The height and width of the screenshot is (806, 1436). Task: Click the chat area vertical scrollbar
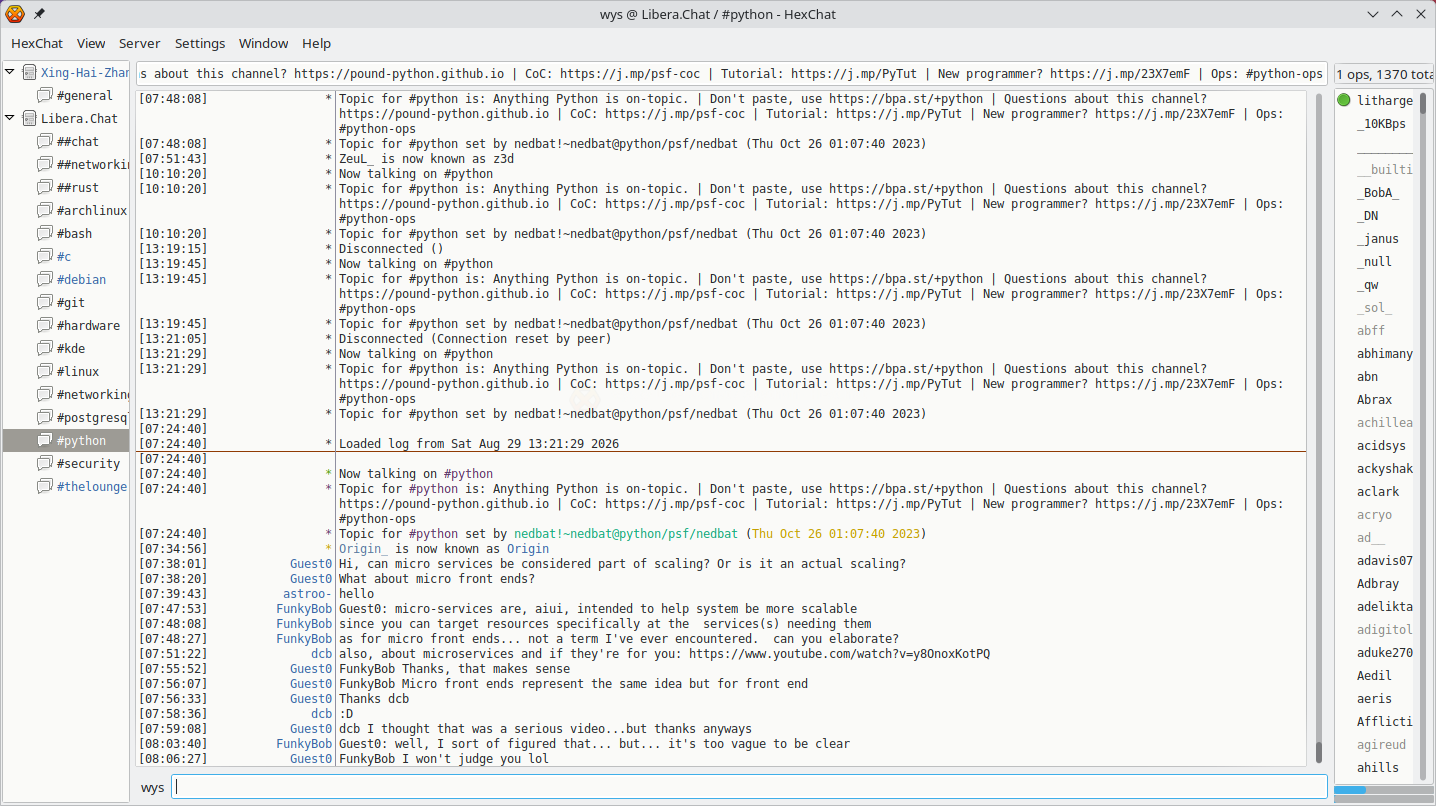coord(1318,428)
